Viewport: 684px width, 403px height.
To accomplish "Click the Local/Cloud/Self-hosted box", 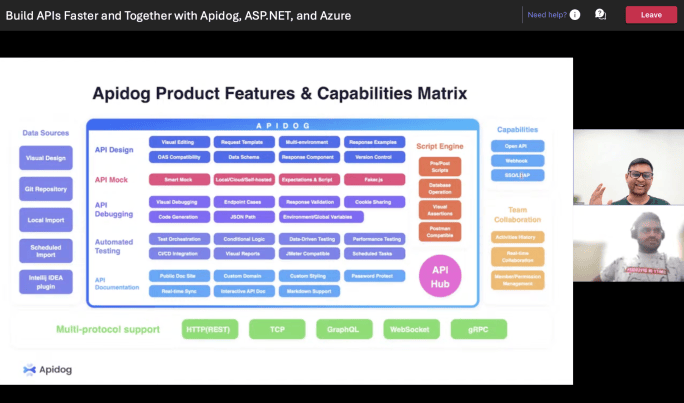I will point(244,180).
